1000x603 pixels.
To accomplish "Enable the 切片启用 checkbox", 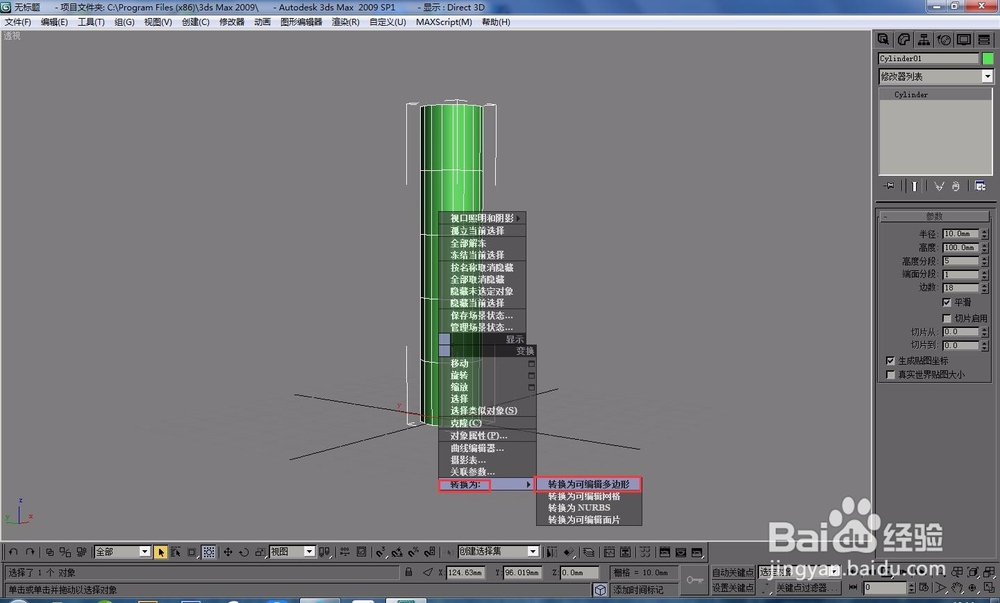I will 946,317.
